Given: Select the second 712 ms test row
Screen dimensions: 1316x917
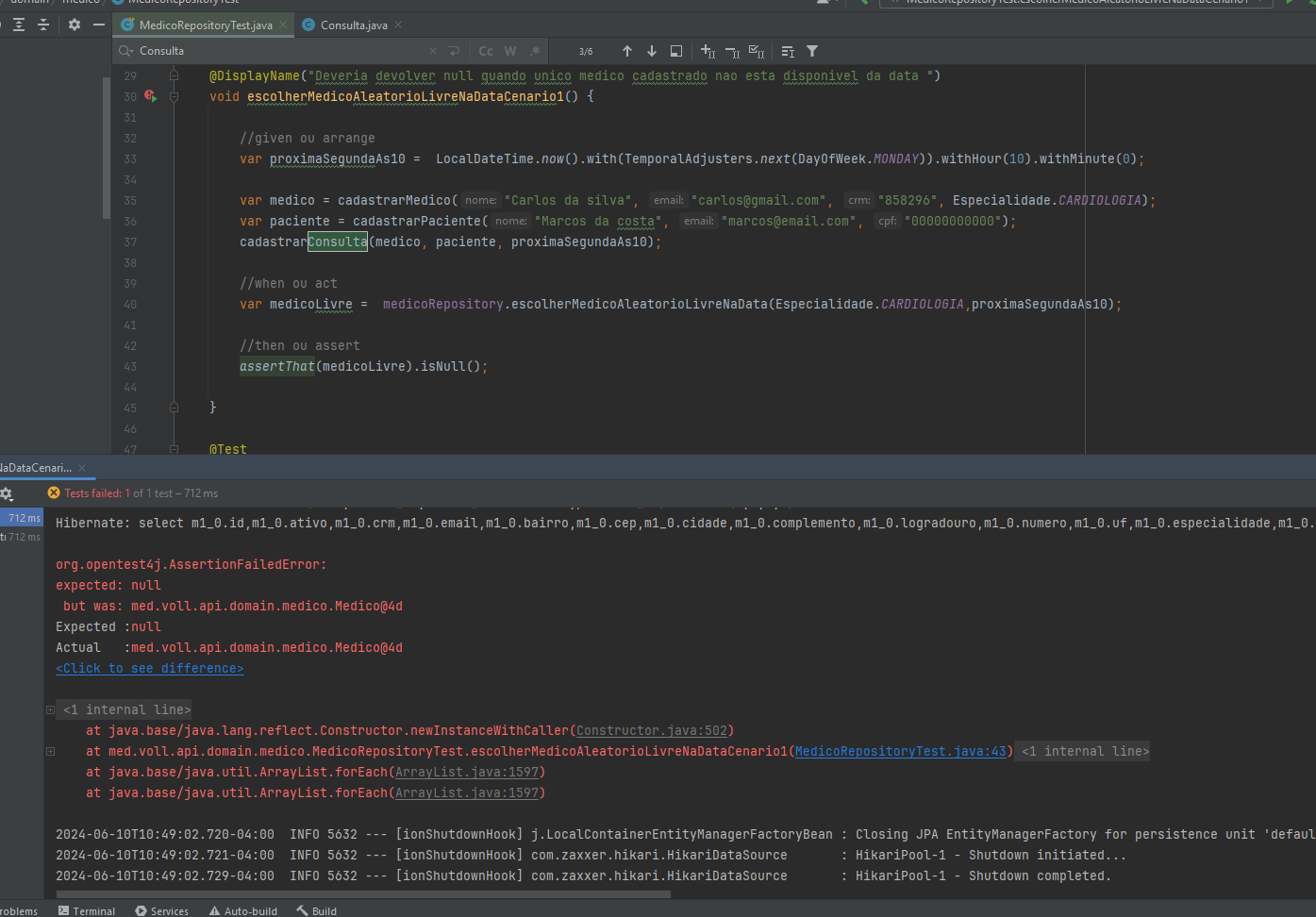Looking at the screenshot, I should click(21, 537).
